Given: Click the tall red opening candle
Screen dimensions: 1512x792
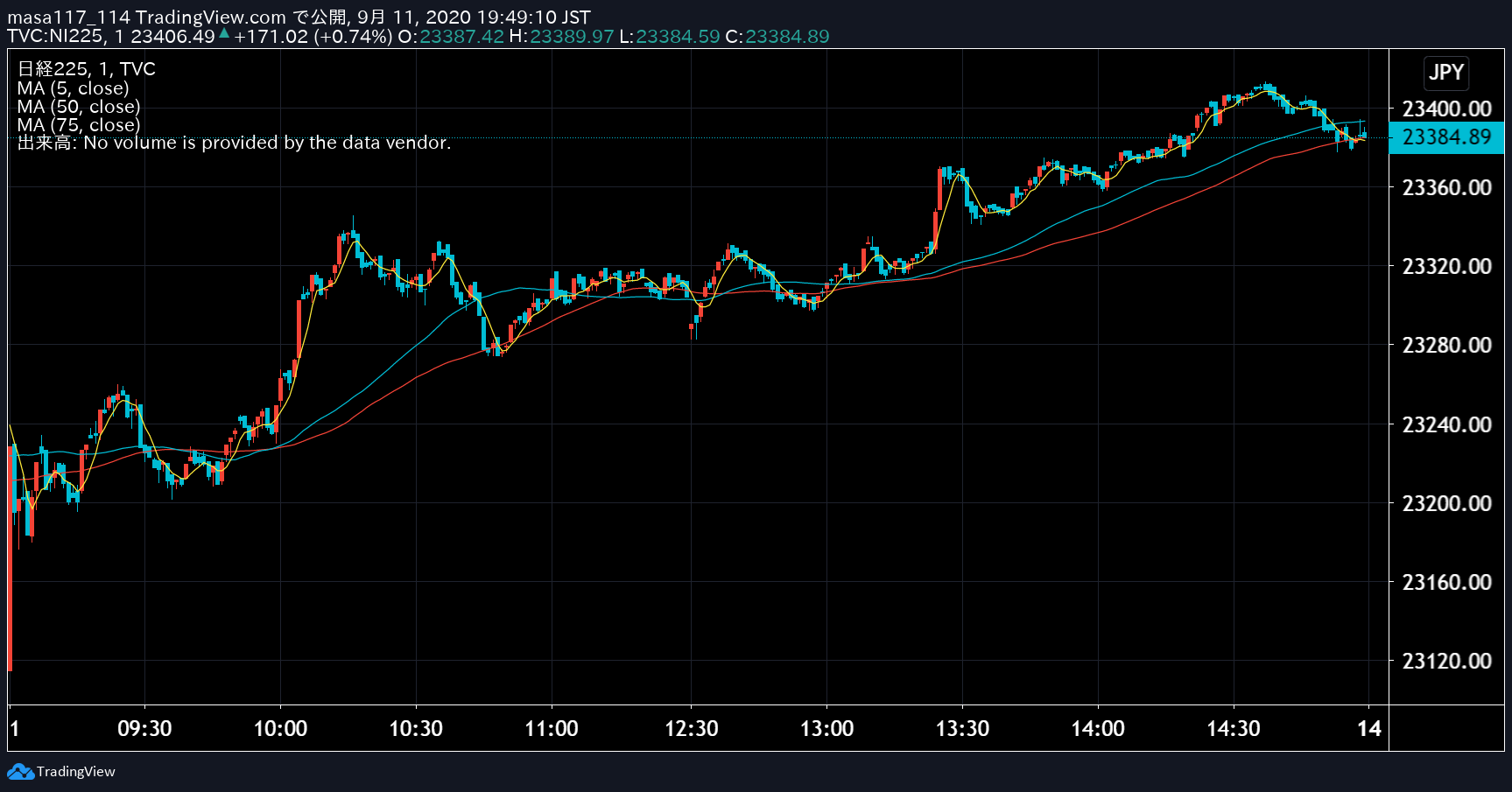Looking at the screenshot, I should click(11, 557).
